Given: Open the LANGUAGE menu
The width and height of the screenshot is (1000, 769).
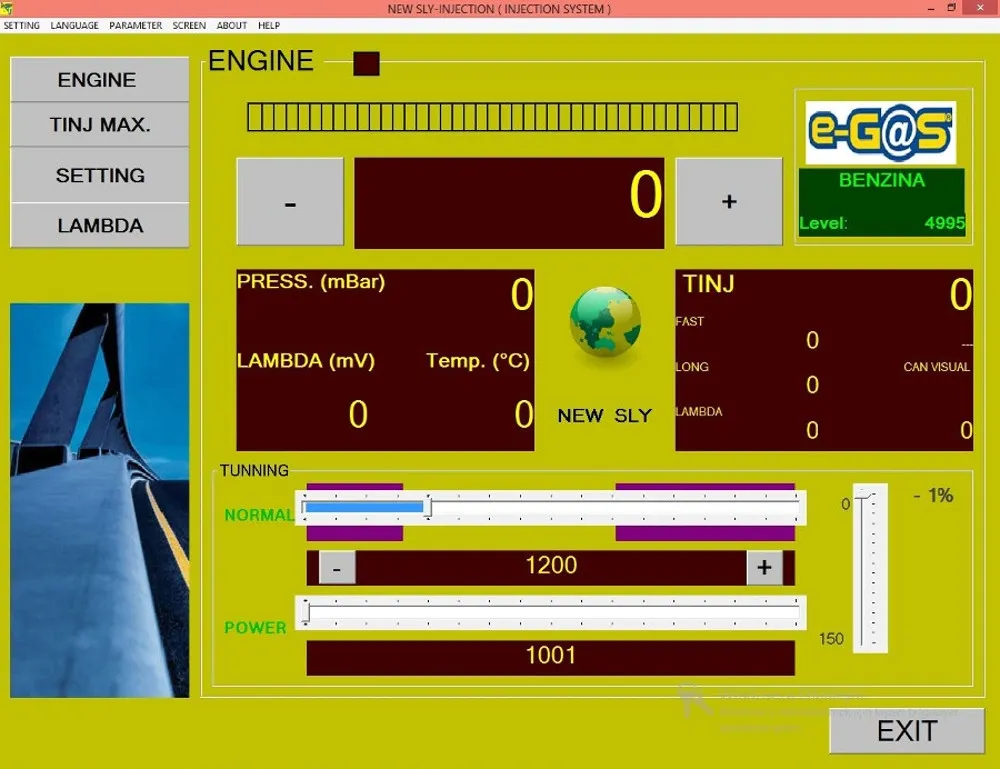Looking at the screenshot, I should [73, 26].
